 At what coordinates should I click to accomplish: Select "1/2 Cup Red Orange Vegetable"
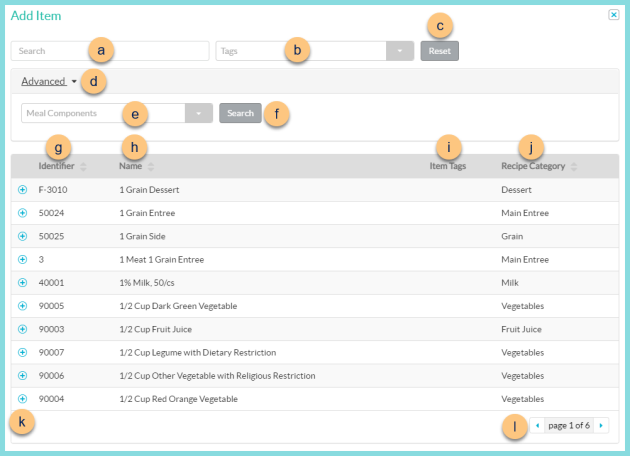coord(178,399)
